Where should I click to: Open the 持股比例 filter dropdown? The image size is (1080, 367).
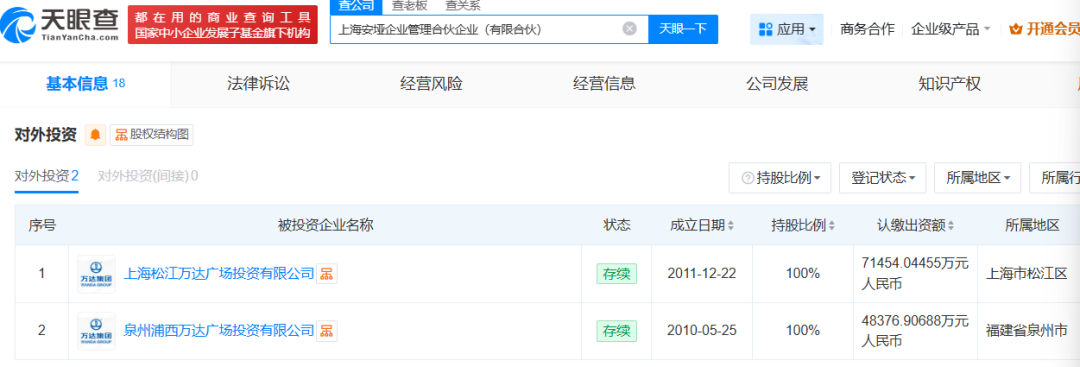[x=780, y=178]
